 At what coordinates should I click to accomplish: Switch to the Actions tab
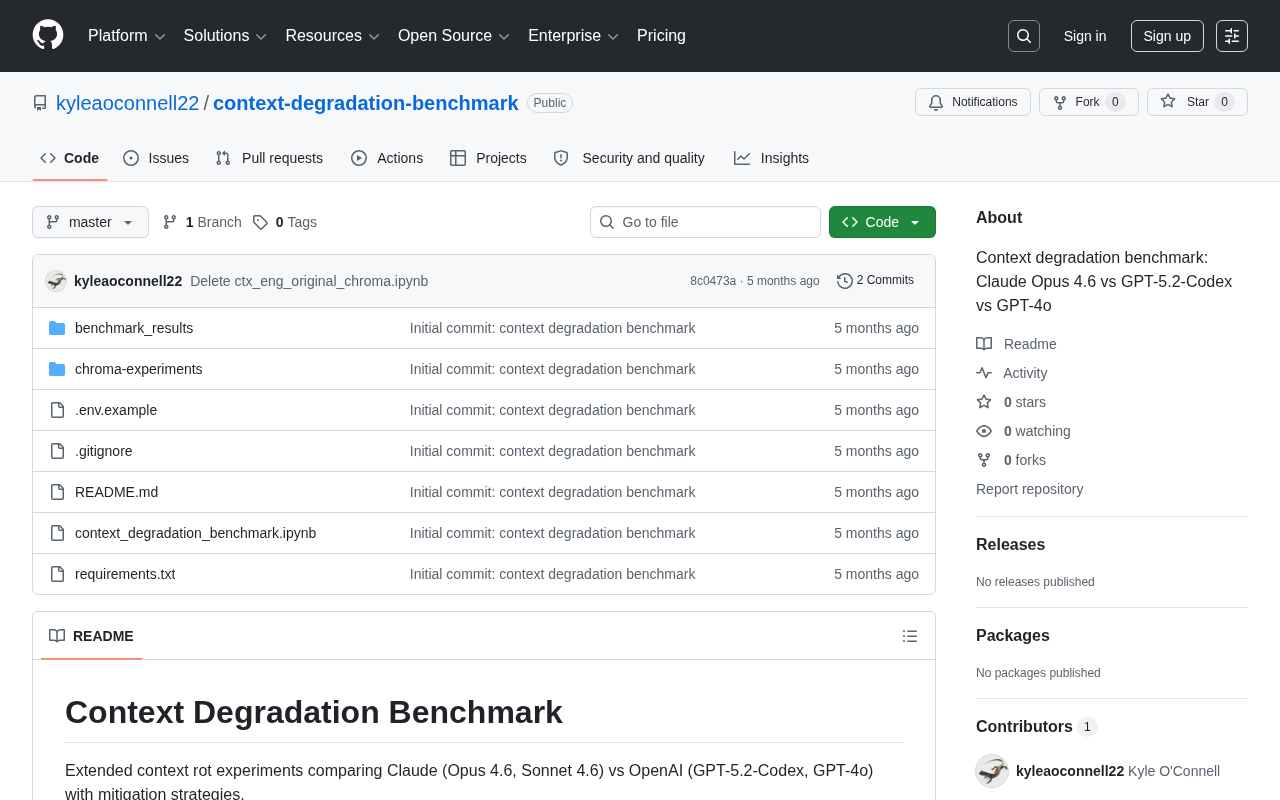[x=387, y=158]
